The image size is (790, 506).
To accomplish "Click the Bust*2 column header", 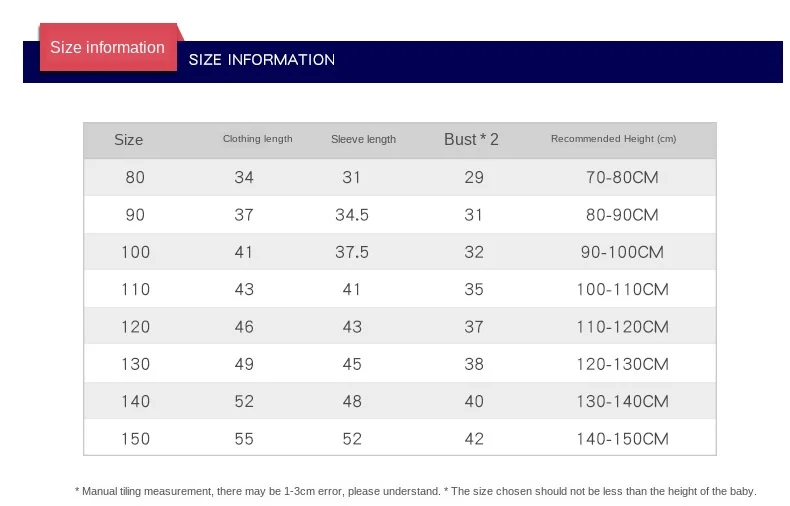I will (471, 139).
